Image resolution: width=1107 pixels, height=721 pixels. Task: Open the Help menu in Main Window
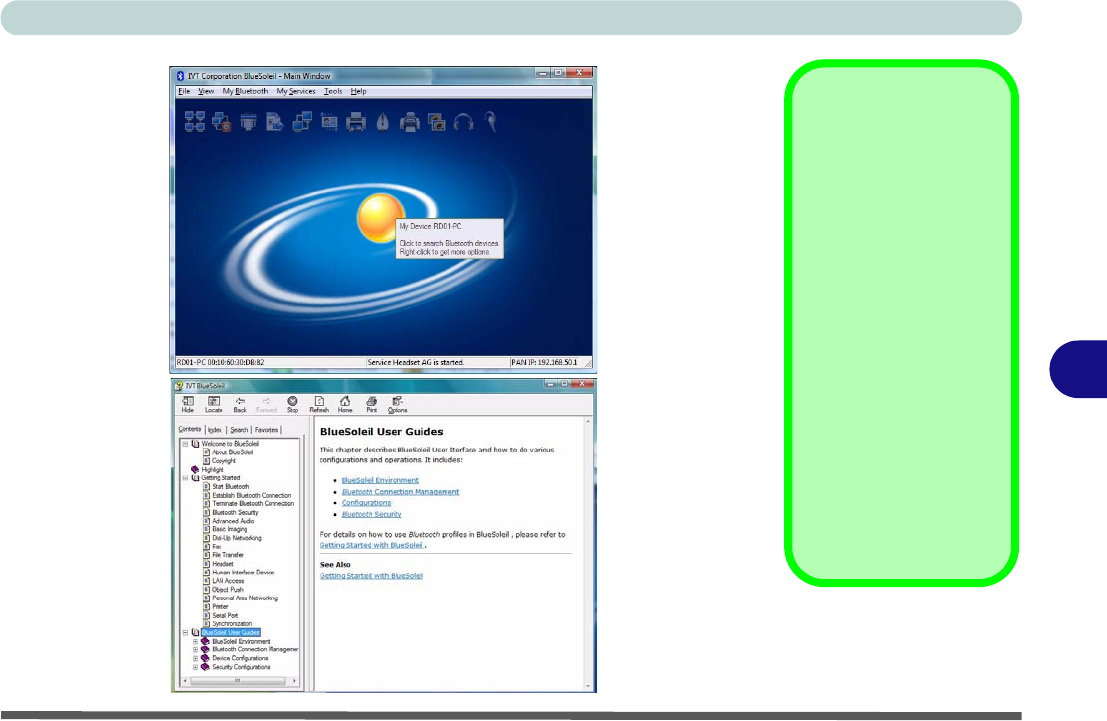[x=359, y=91]
